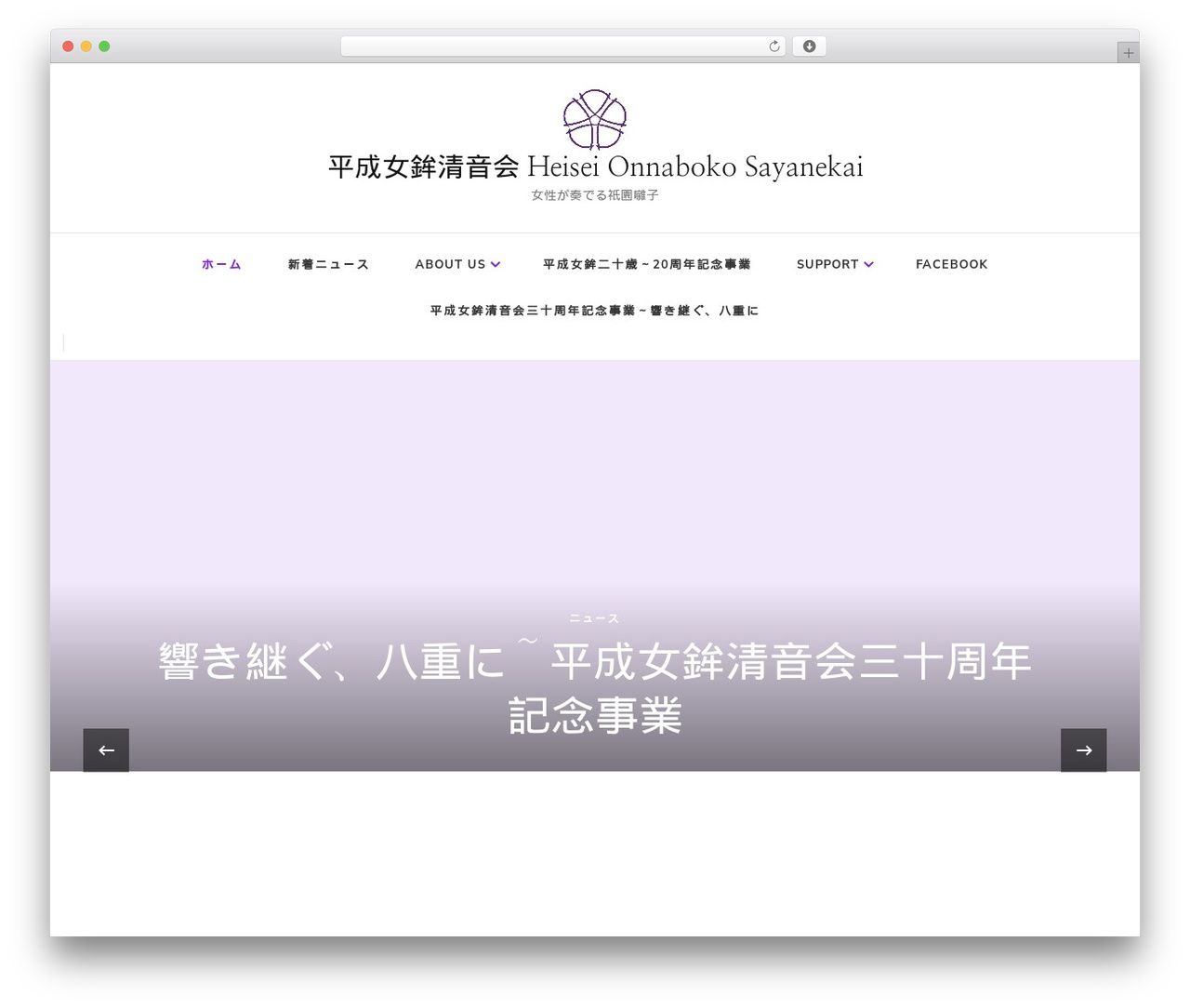Image resolution: width=1190 pixels, height=1008 pixels.
Task: Open the 新着ニュース menu item
Action: point(328,265)
